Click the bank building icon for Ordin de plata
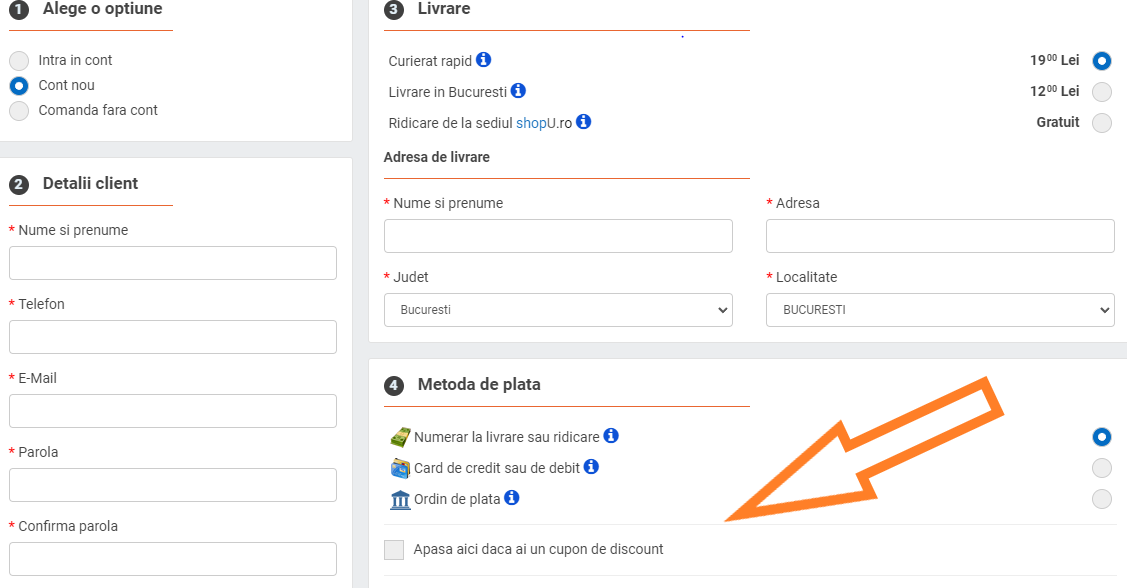Image resolution: width=1127 pixels, height=588 pixels. tap(400, 499)
